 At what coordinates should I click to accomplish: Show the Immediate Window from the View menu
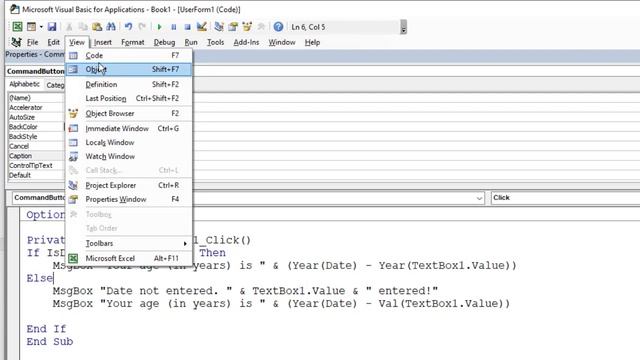tap(129, 129)
